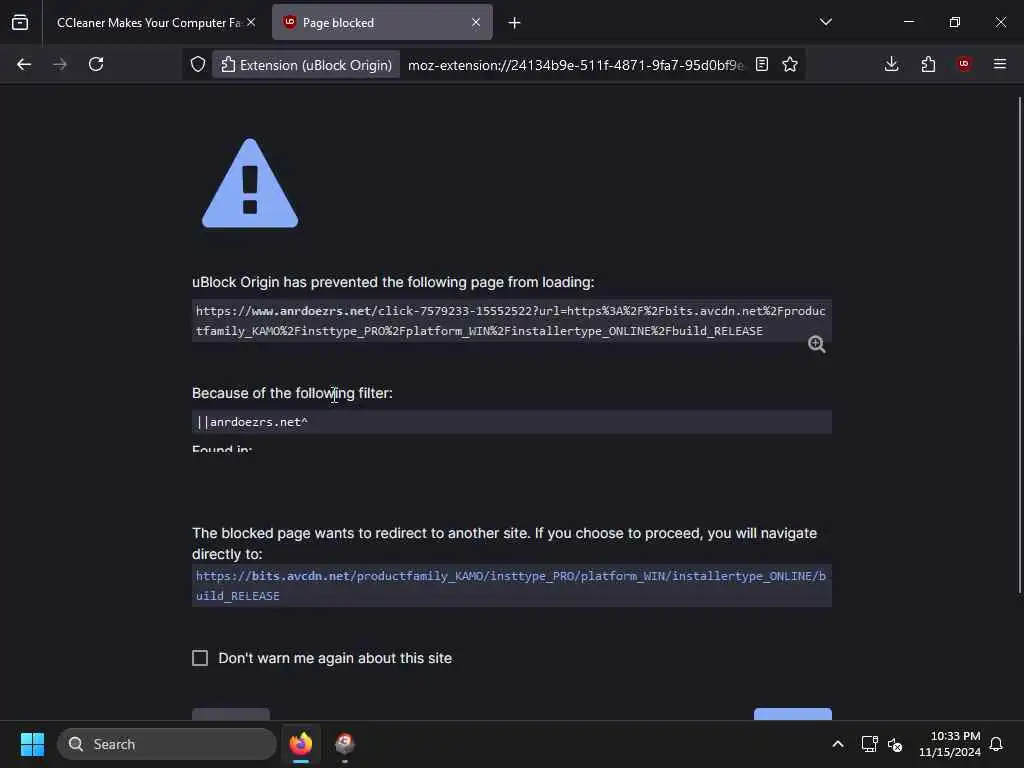Open Firefox View from the tab strip
The height and width of the screenshot is (768, 1024).
click(20, 22)
